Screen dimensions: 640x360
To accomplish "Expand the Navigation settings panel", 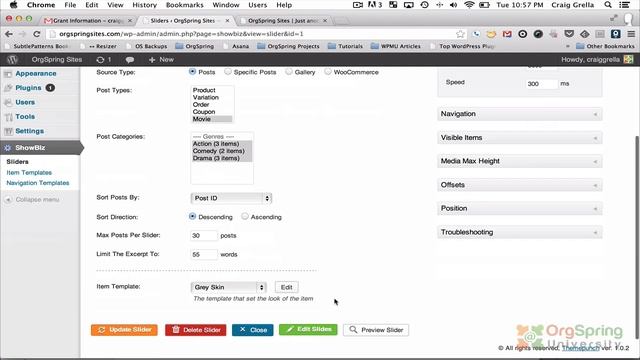I will tap(520, 114).
